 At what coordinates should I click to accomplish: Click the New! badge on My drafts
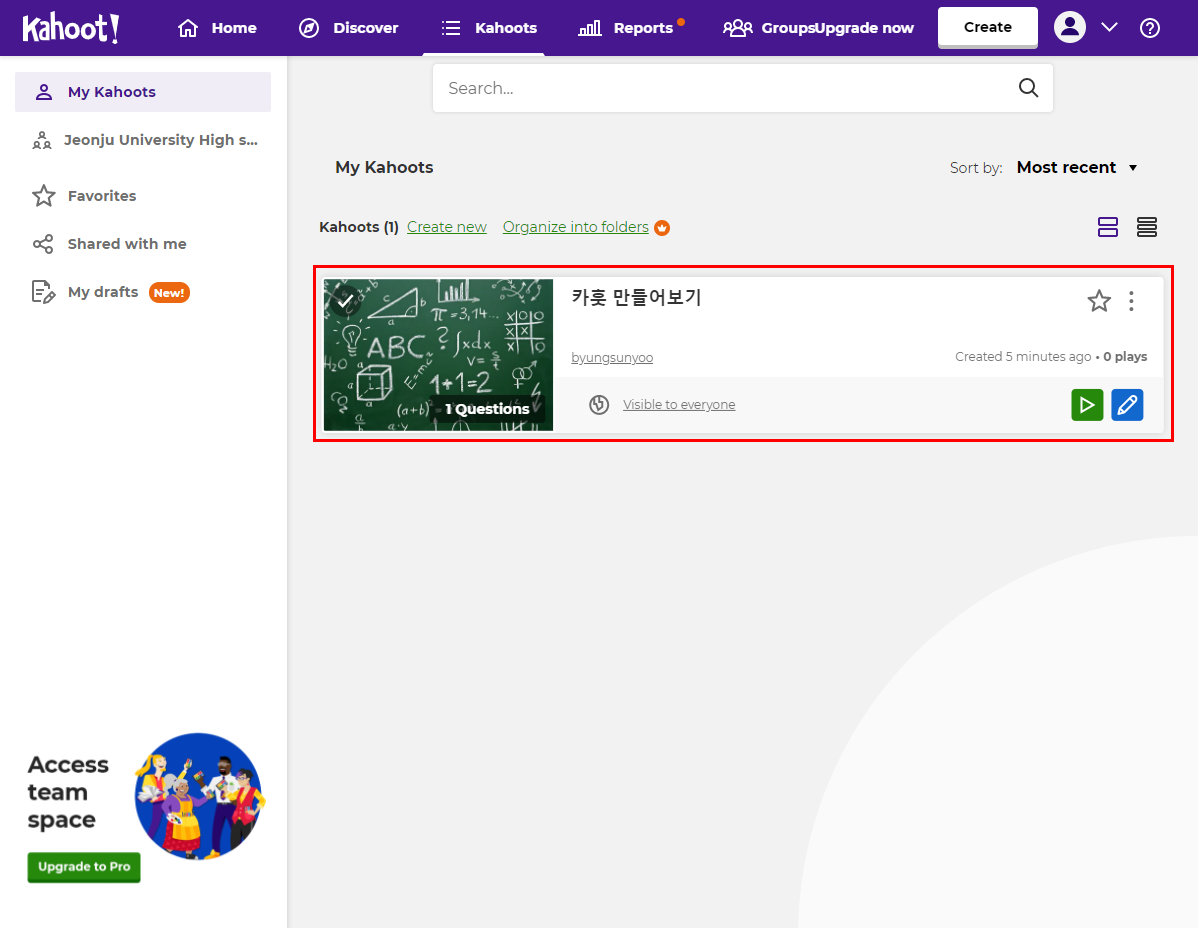[x=169, y=293]
